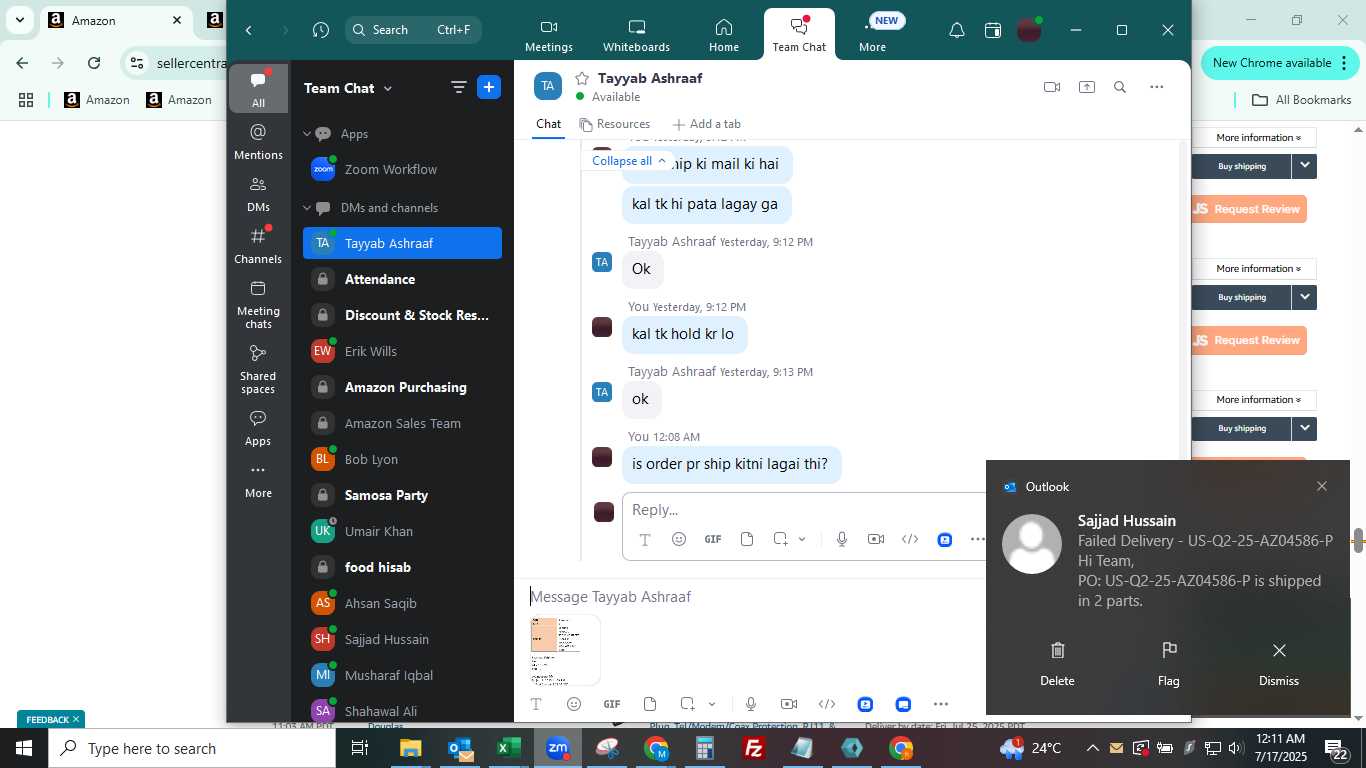Click the Search box in Zoom
This screenshot has width=1366, height=768.
(x=413, y=30)
